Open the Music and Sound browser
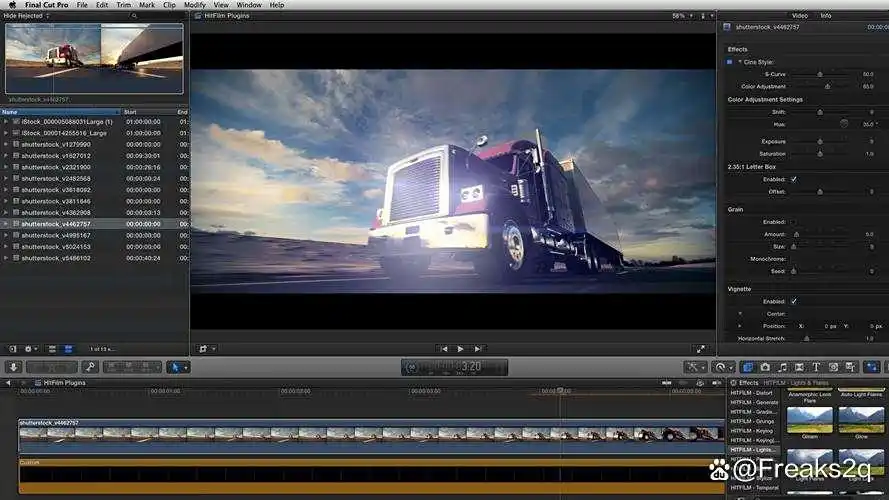This screenshot has width=889, height=500. click(x=782, y=367)
